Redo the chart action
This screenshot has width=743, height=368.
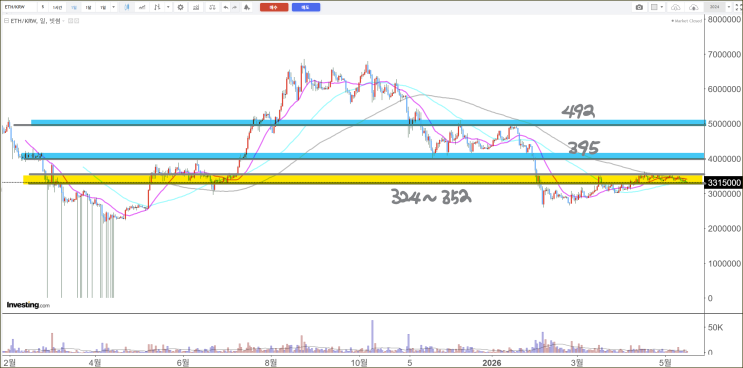pyautogui.click(x=235, y=7)
